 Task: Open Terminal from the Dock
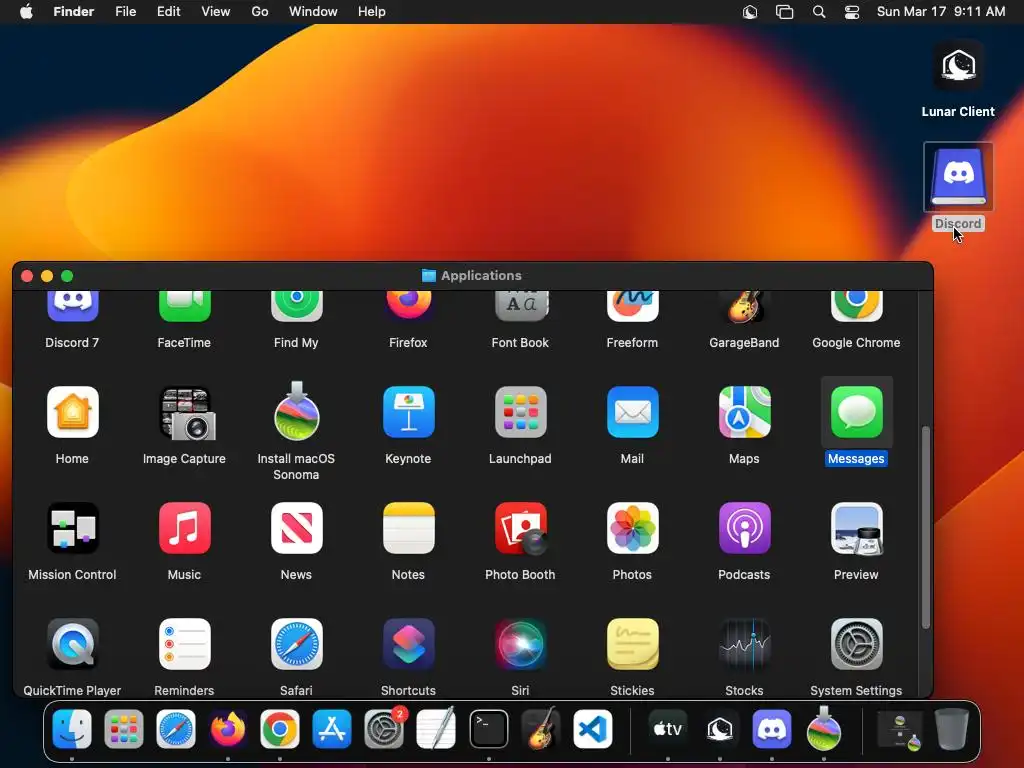point(488,729)
